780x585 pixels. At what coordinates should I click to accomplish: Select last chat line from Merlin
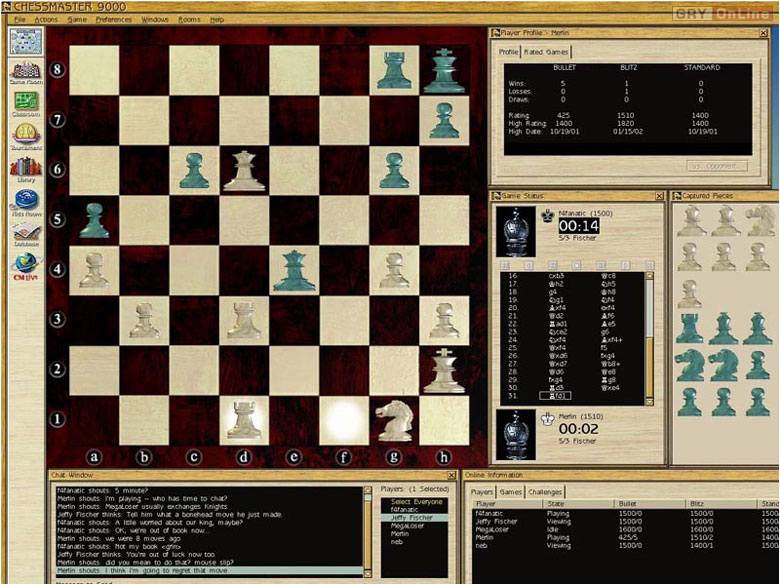pos(209,571)
